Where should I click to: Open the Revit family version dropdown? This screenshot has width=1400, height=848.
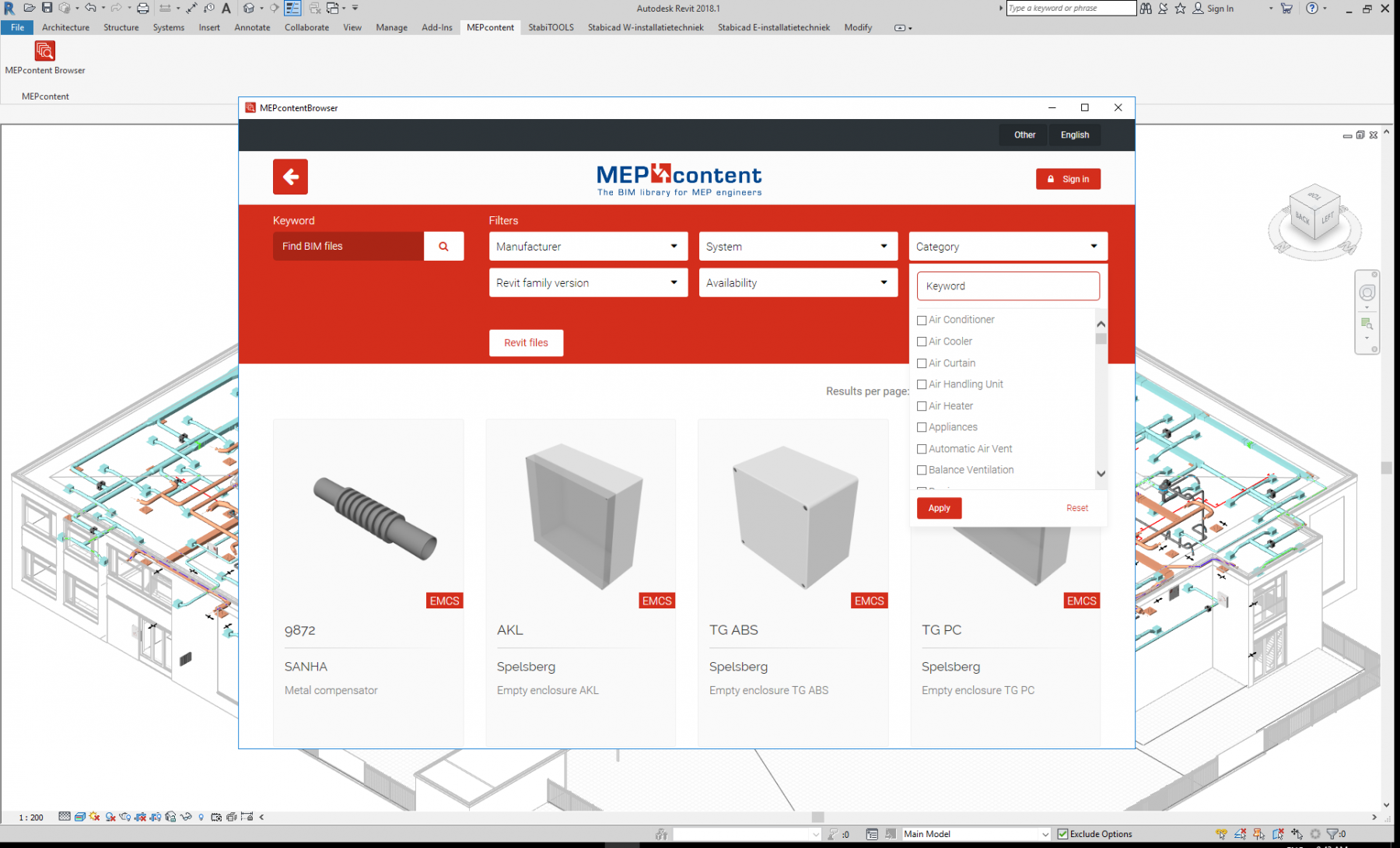tap(588, 283)
